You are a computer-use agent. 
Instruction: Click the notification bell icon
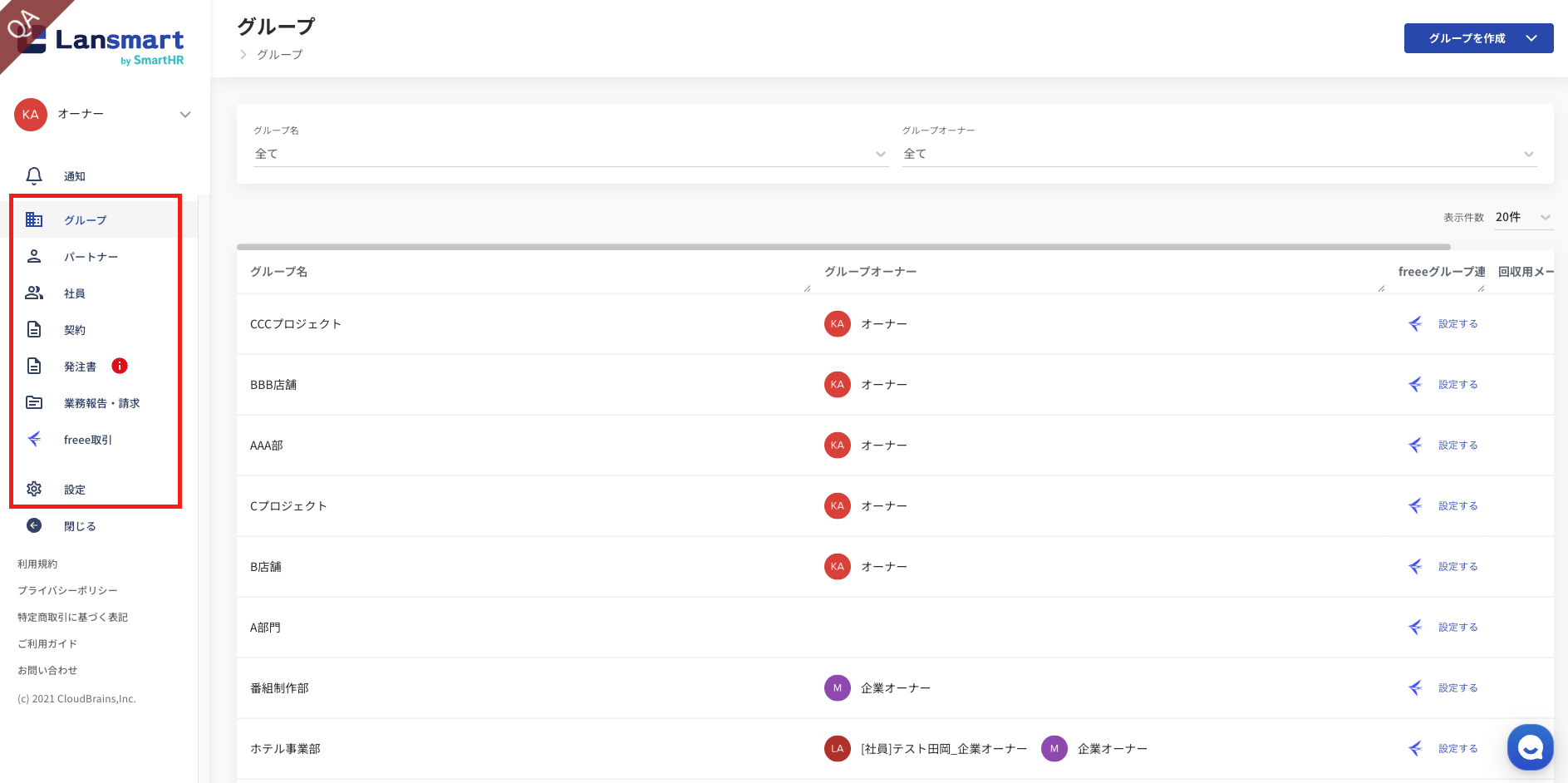coord(34,176)
